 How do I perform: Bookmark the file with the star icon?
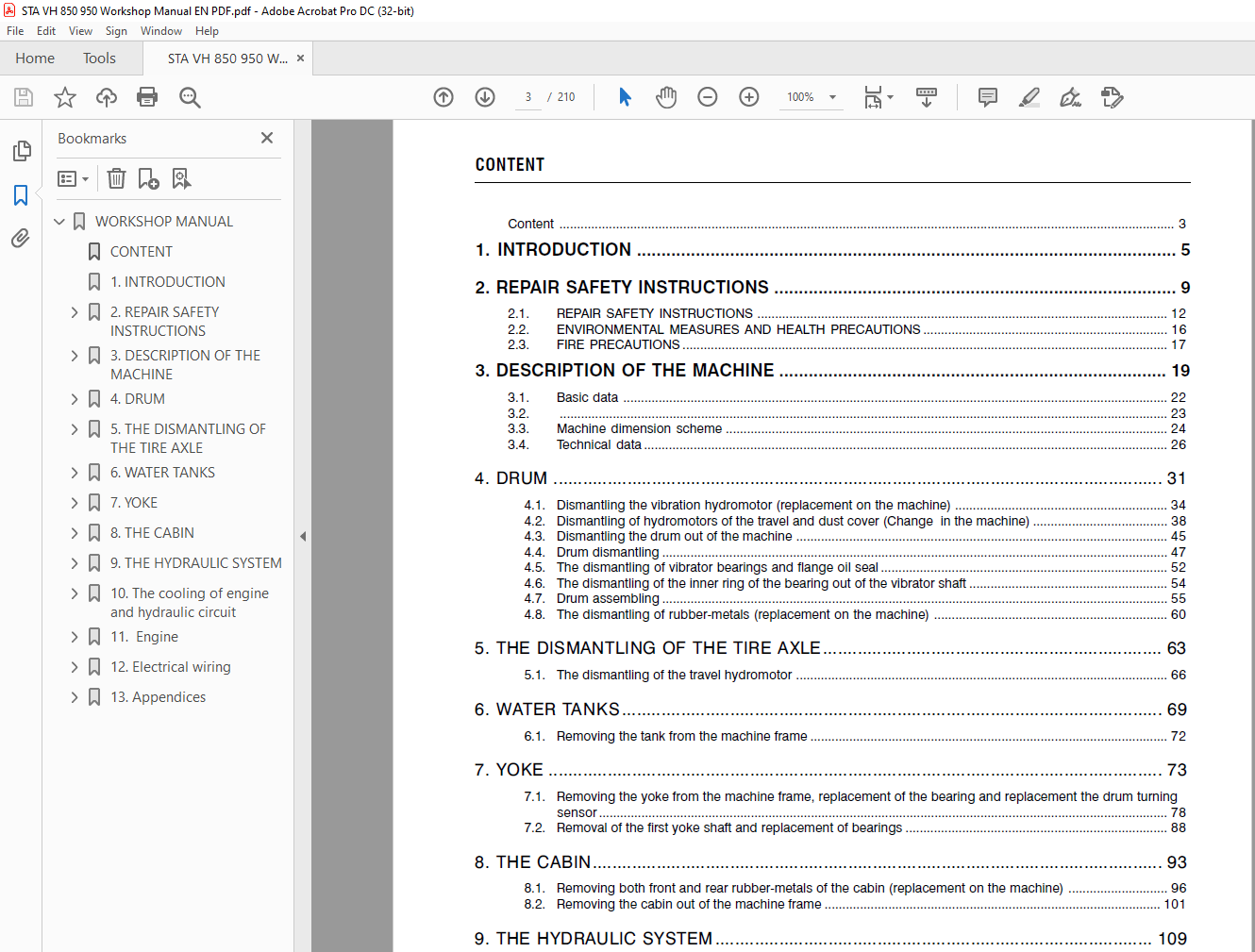(65, 97)
